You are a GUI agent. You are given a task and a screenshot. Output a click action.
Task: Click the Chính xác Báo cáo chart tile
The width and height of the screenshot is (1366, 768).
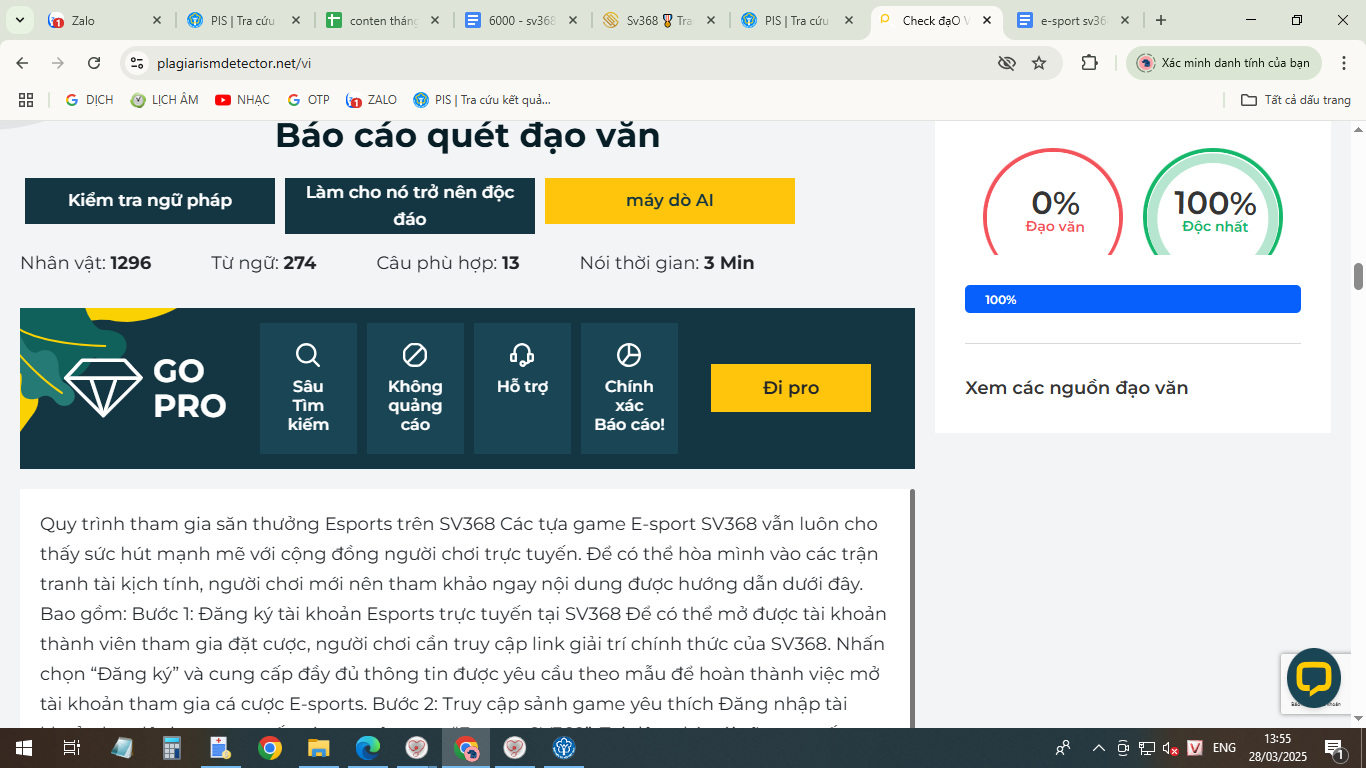click(629, 388)
